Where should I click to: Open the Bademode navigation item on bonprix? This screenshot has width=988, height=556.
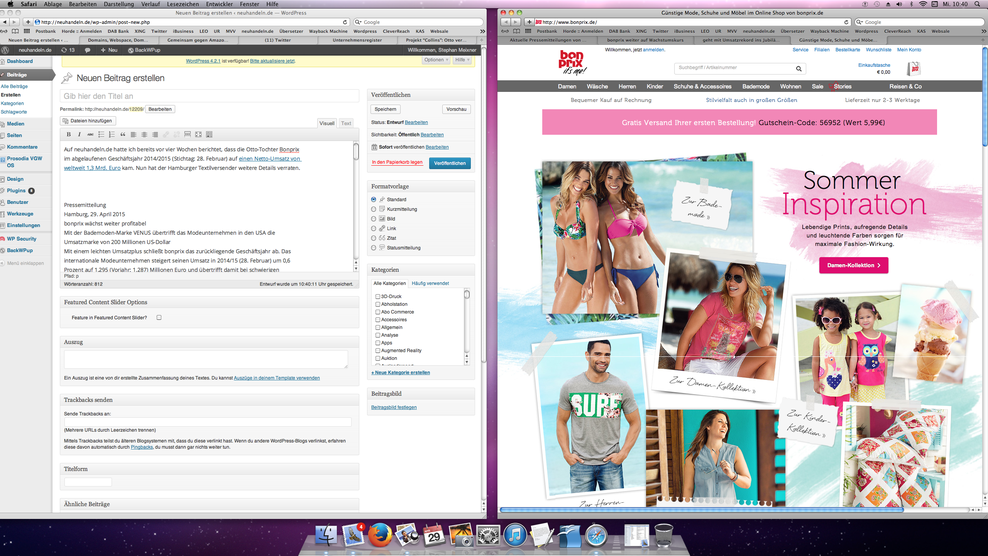click(755, 86)
